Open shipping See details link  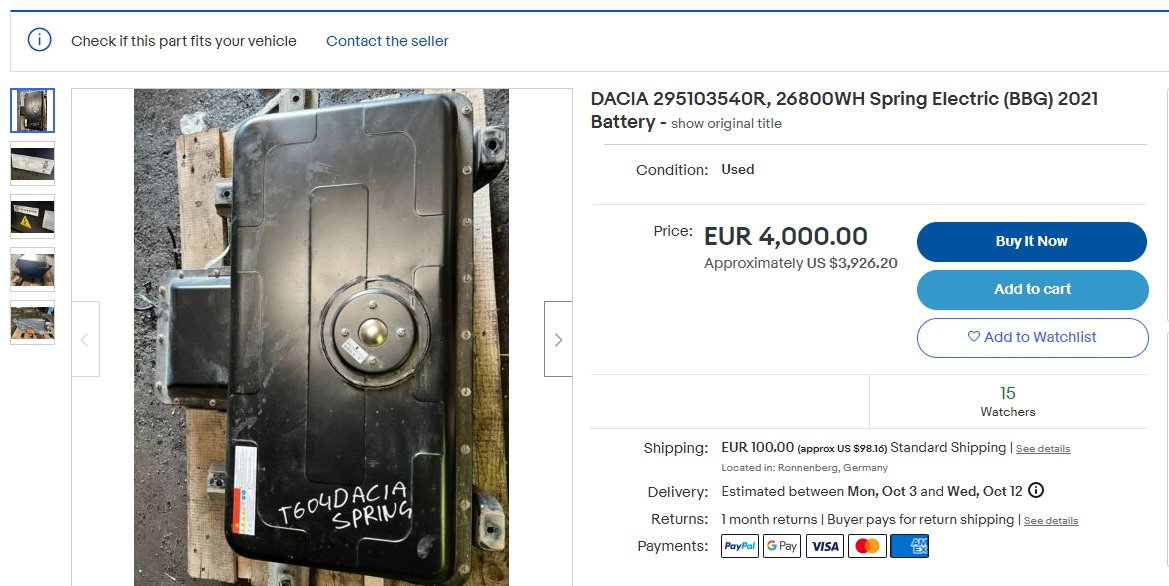point(1043,449)
